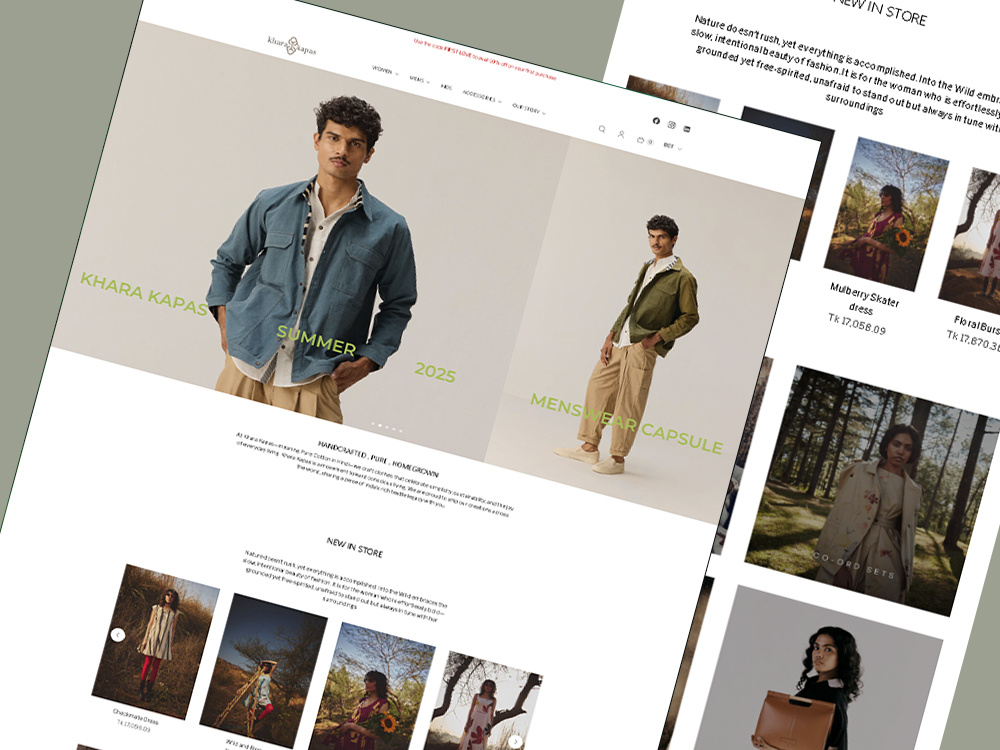Click the Khara Kapas logo
This screenshot has height=750, width=1000.
tap(291, 45)
